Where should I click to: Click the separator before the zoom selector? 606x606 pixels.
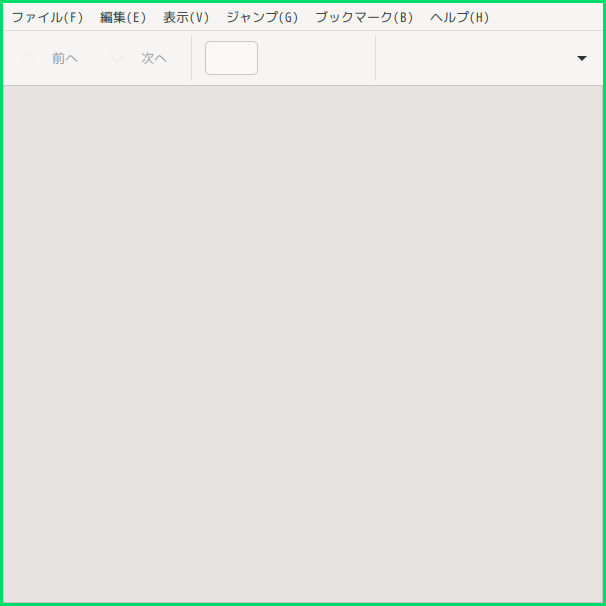[x=375, y=58]
